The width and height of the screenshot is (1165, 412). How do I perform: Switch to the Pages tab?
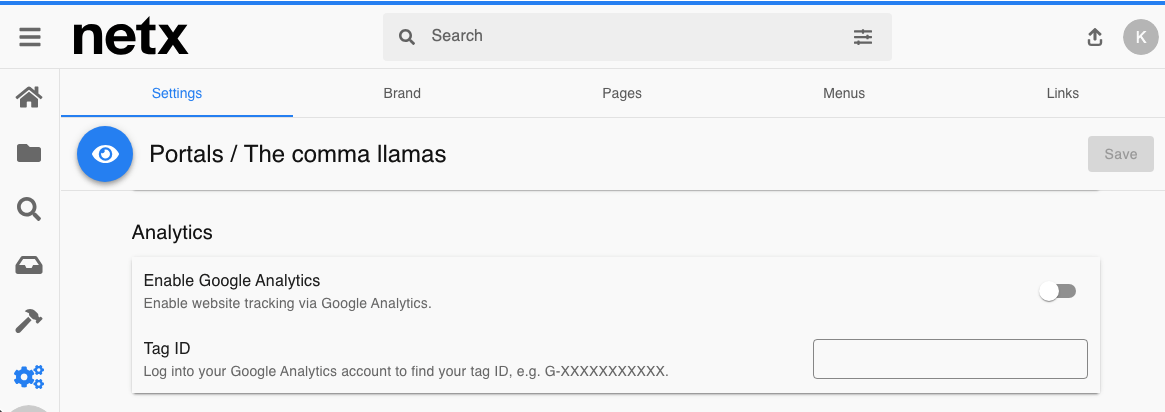pos(622,94)
